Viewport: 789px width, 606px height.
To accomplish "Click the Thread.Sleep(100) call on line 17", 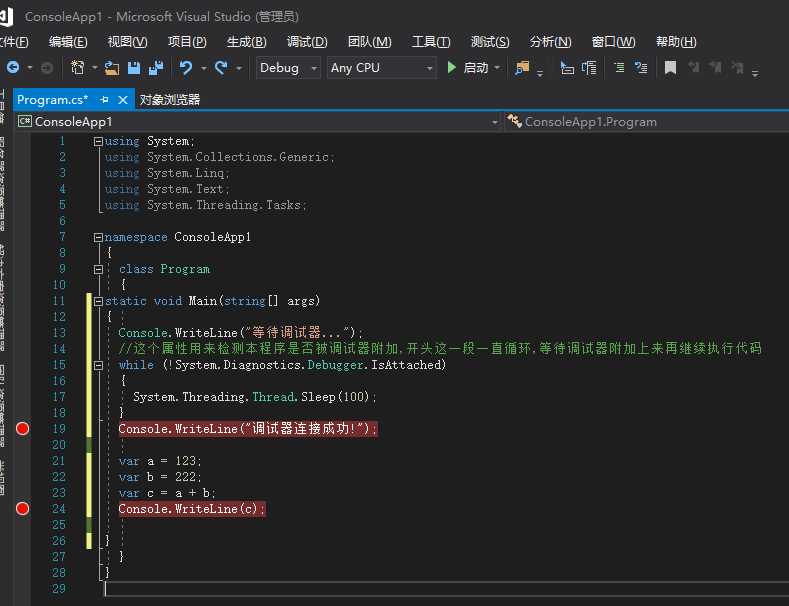I will tap(311, 397).
